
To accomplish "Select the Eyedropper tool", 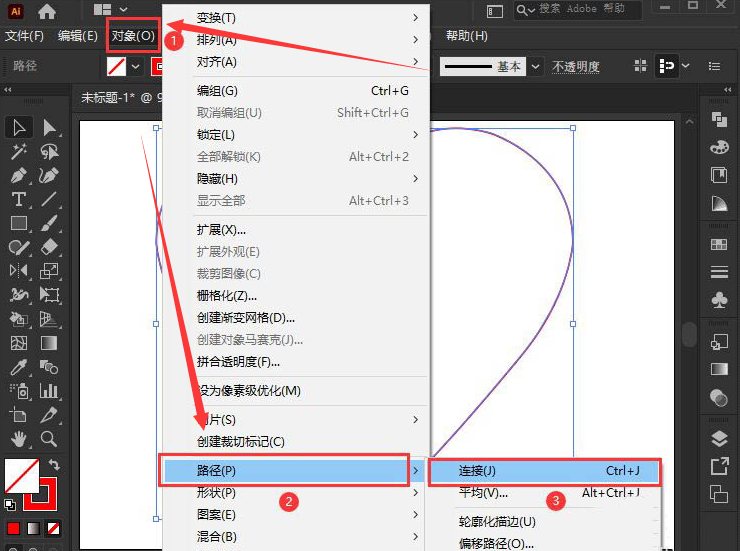I will click(19, 367).
